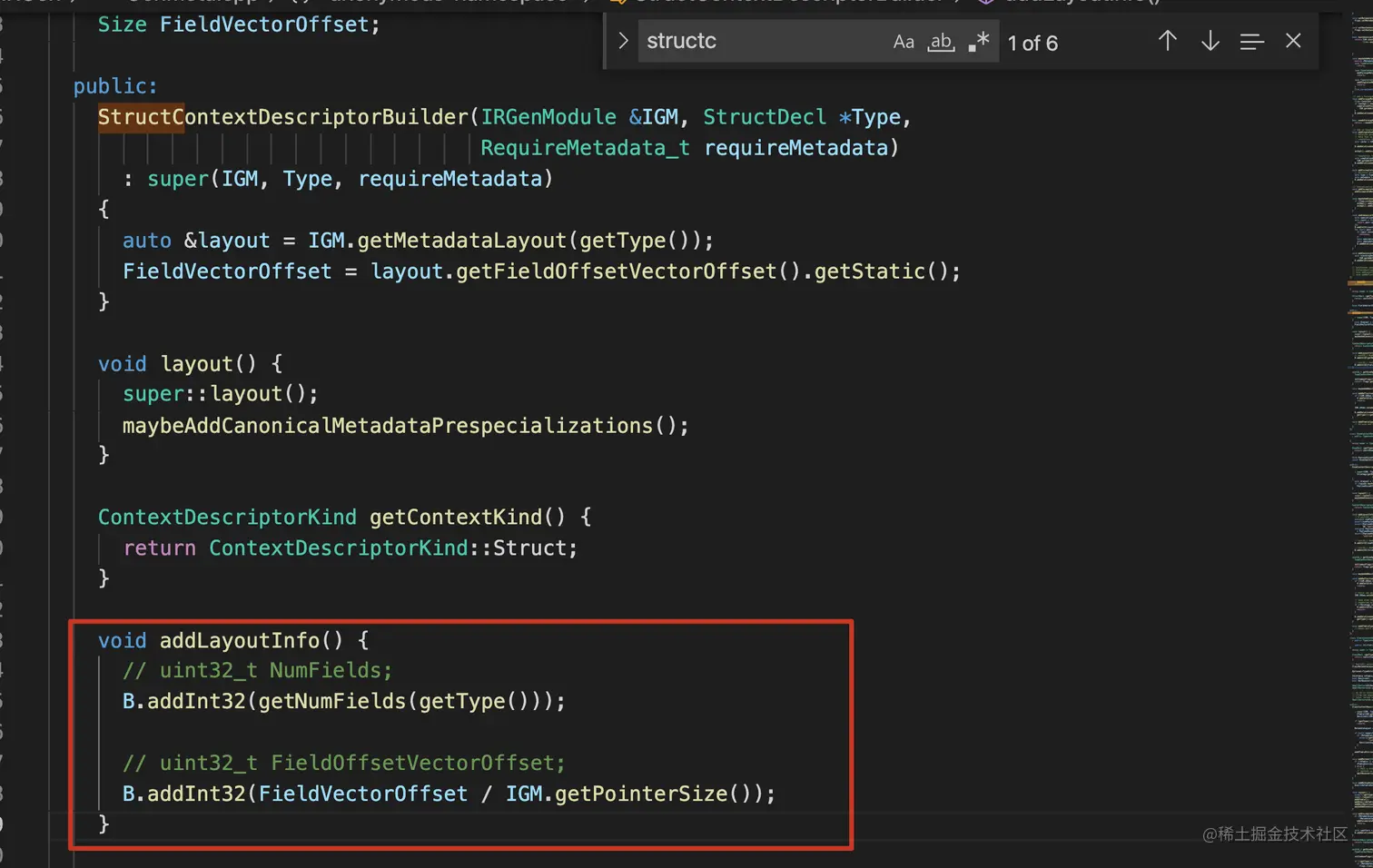Click '// uint32_t FieldOffsetVectorOffset;' comment
The width and height of the screenshot is (1373, 868).
(344, 763)
